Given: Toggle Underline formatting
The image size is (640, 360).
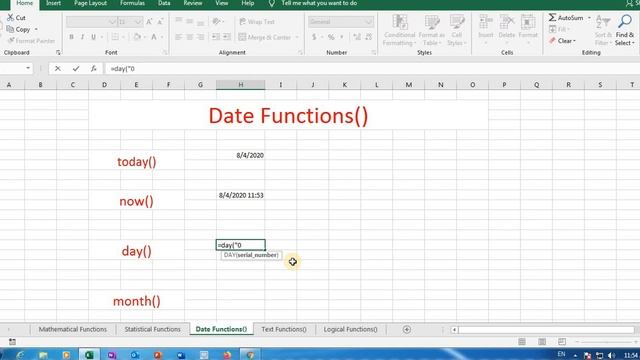Looking at the screenshot, I should pos(93,37).
